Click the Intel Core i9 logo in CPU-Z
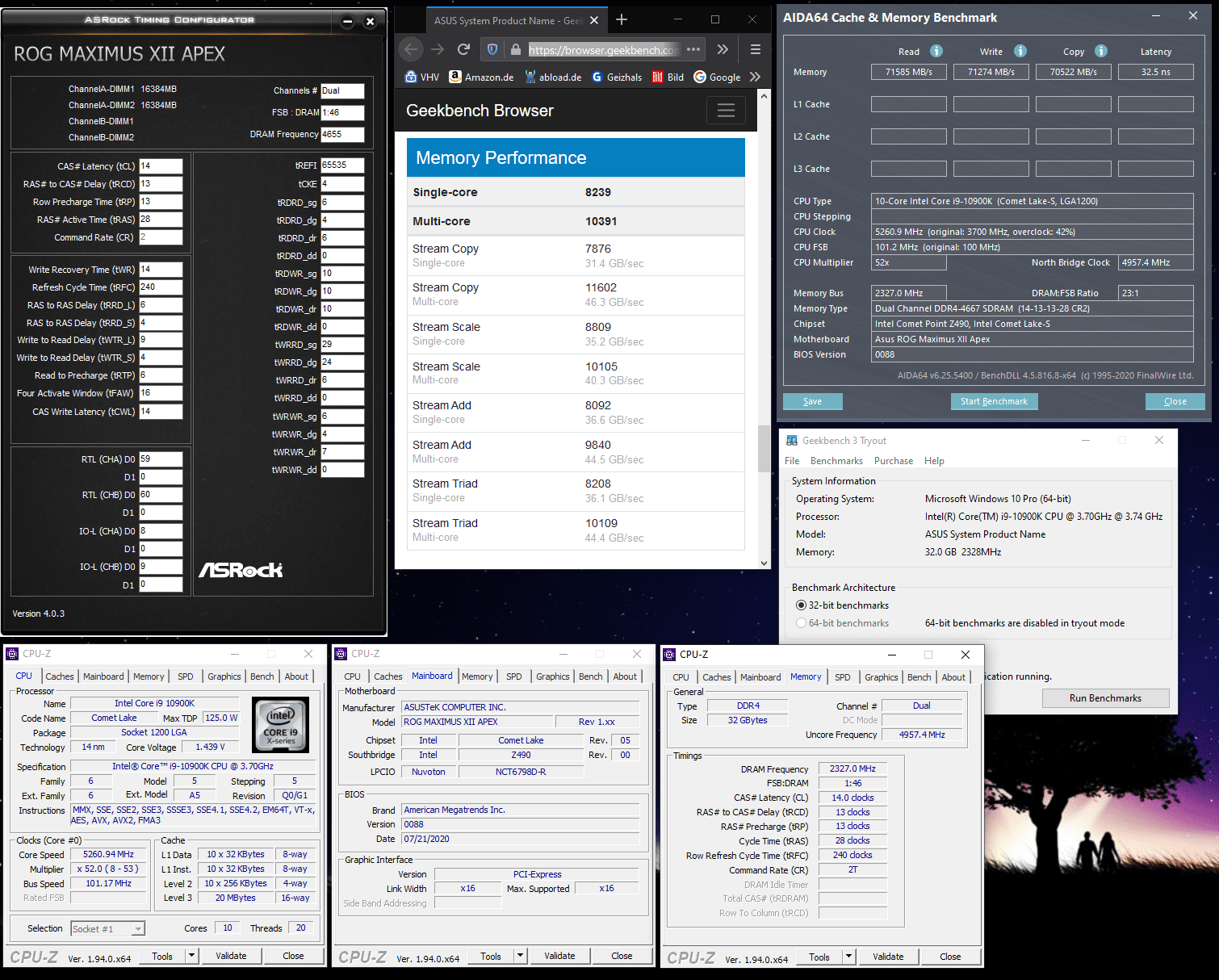Viewport: 1219px width, 980px height. coord(280,724)
